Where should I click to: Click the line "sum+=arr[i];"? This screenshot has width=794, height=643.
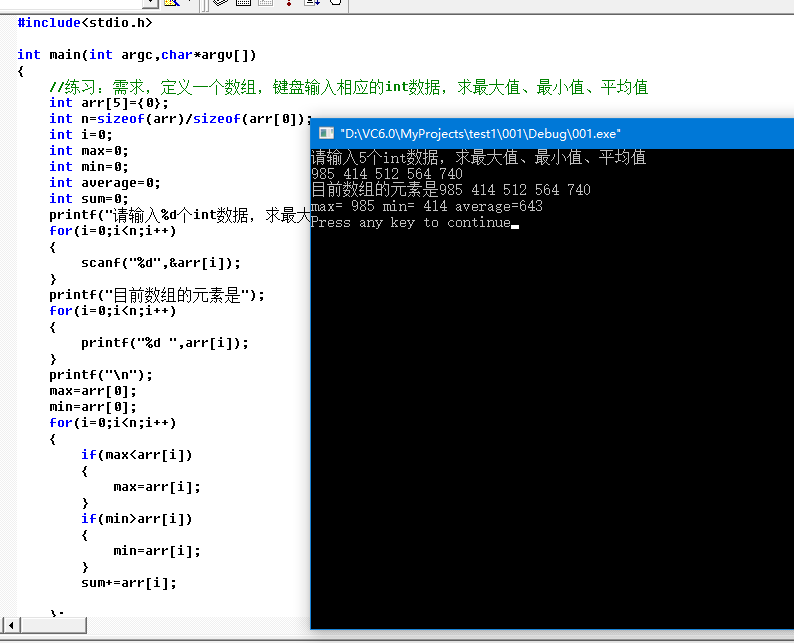point(129,583)
